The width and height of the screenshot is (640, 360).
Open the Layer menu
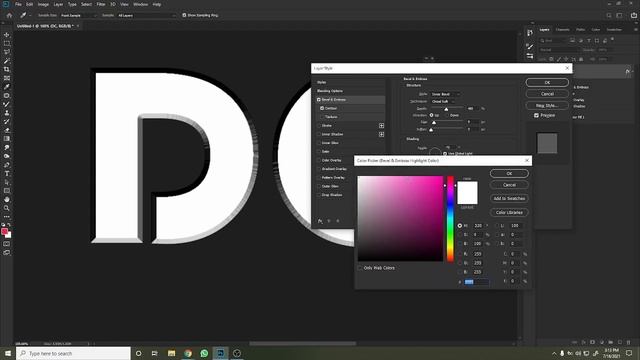click(58, 4)
